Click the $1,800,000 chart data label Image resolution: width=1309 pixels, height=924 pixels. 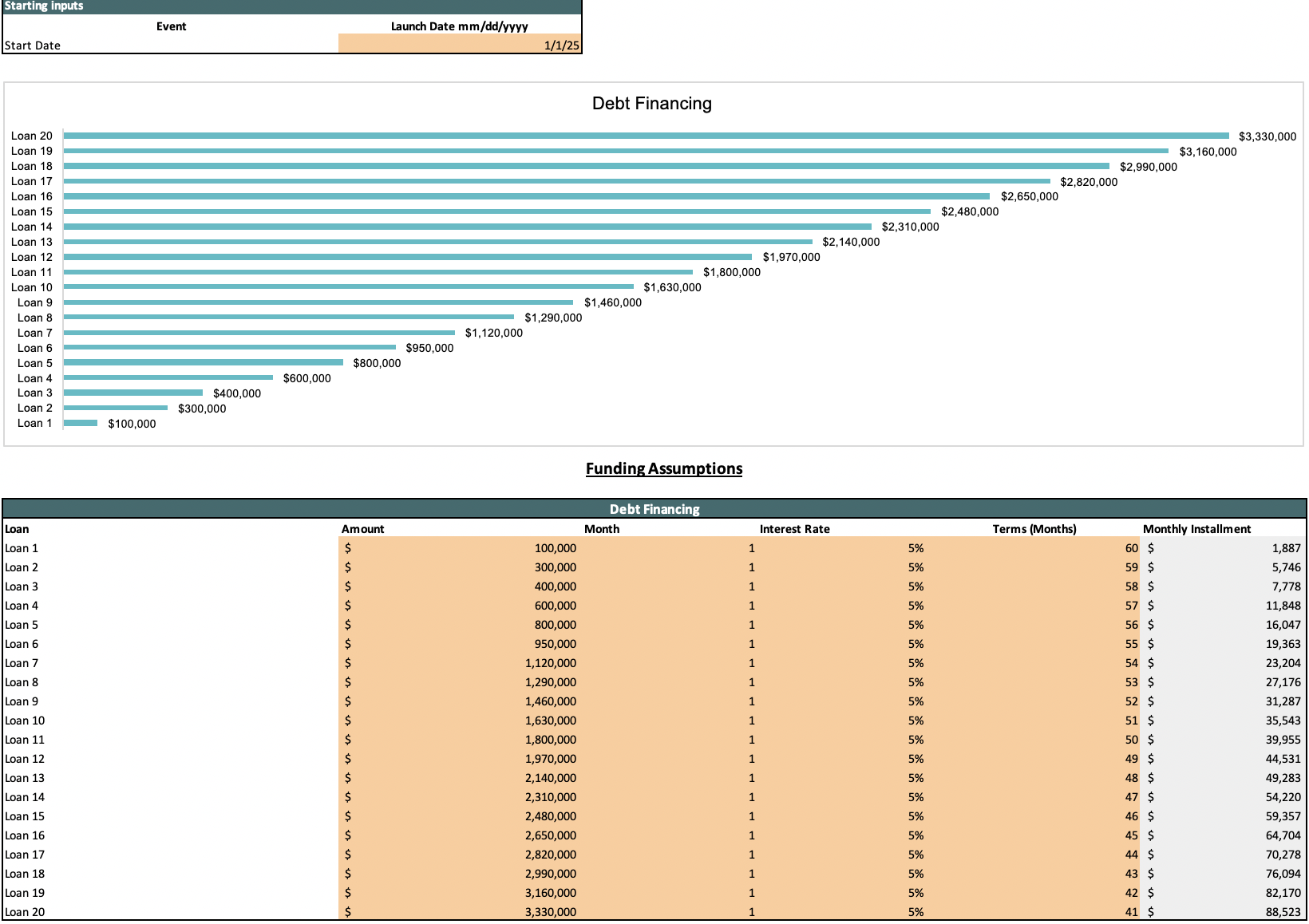732,272
